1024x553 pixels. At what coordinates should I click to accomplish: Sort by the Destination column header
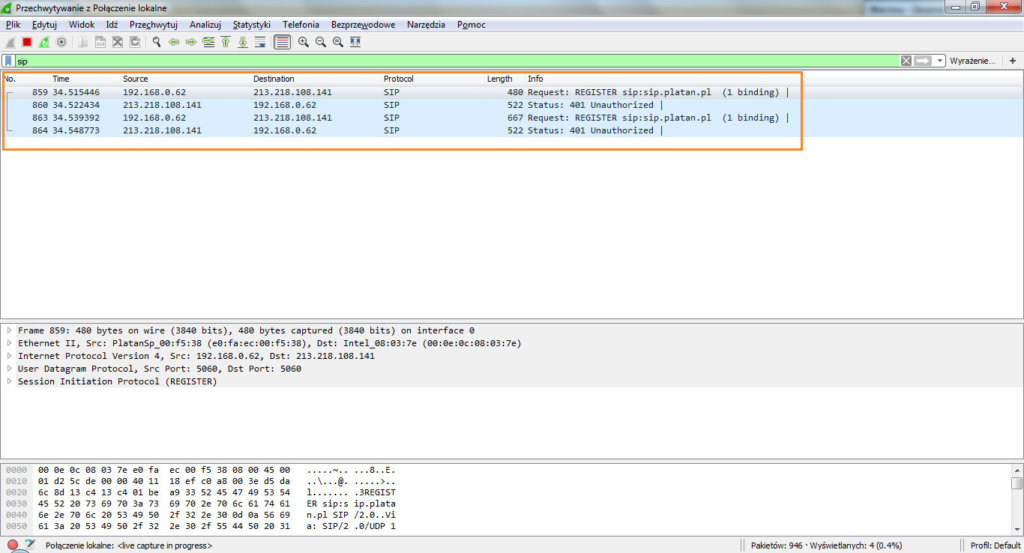coord(274,78)
